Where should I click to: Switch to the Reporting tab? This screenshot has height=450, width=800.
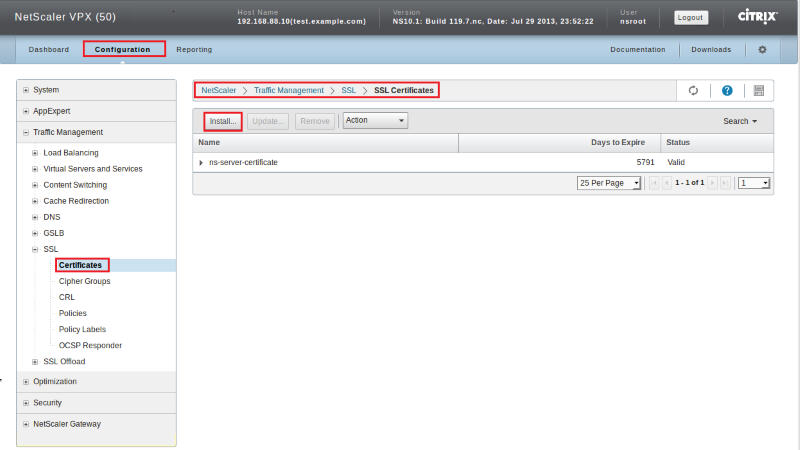(194, 49)
